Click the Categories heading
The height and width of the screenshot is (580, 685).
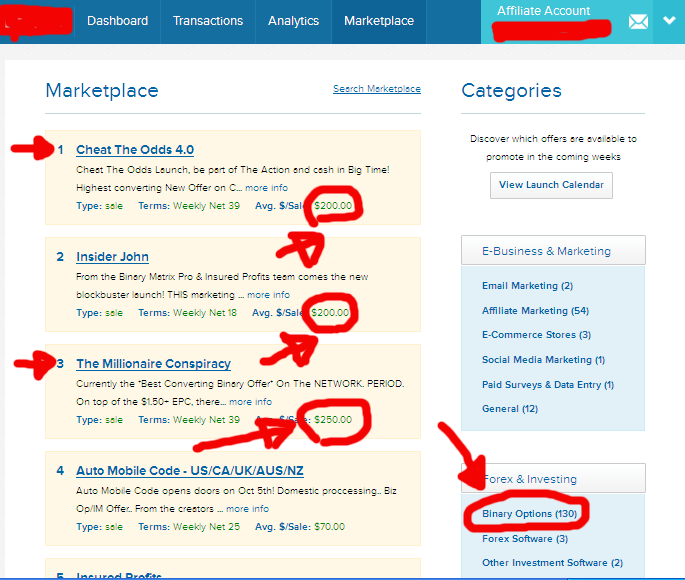pyautogui.click(x=511, y=91)
